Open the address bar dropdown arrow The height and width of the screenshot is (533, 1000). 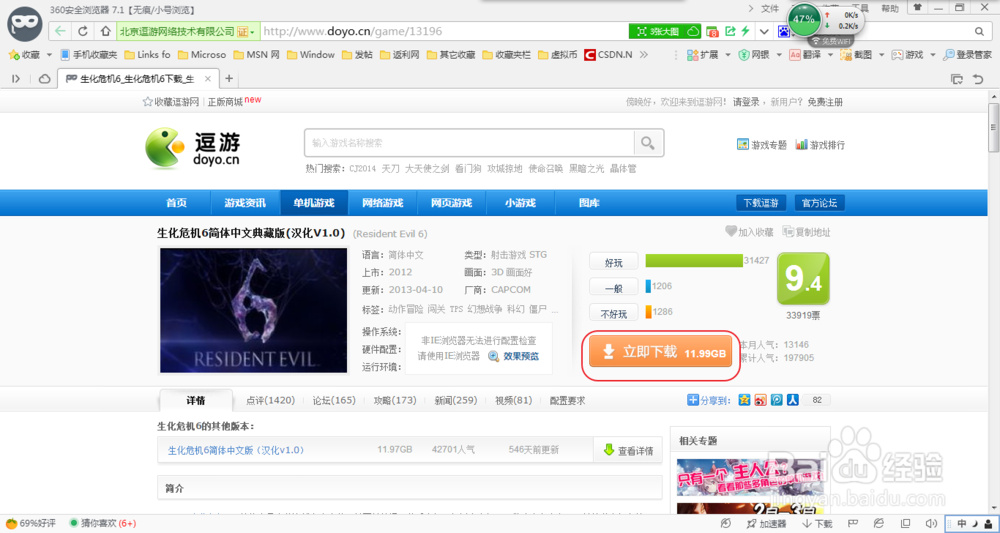pos(764,31)
